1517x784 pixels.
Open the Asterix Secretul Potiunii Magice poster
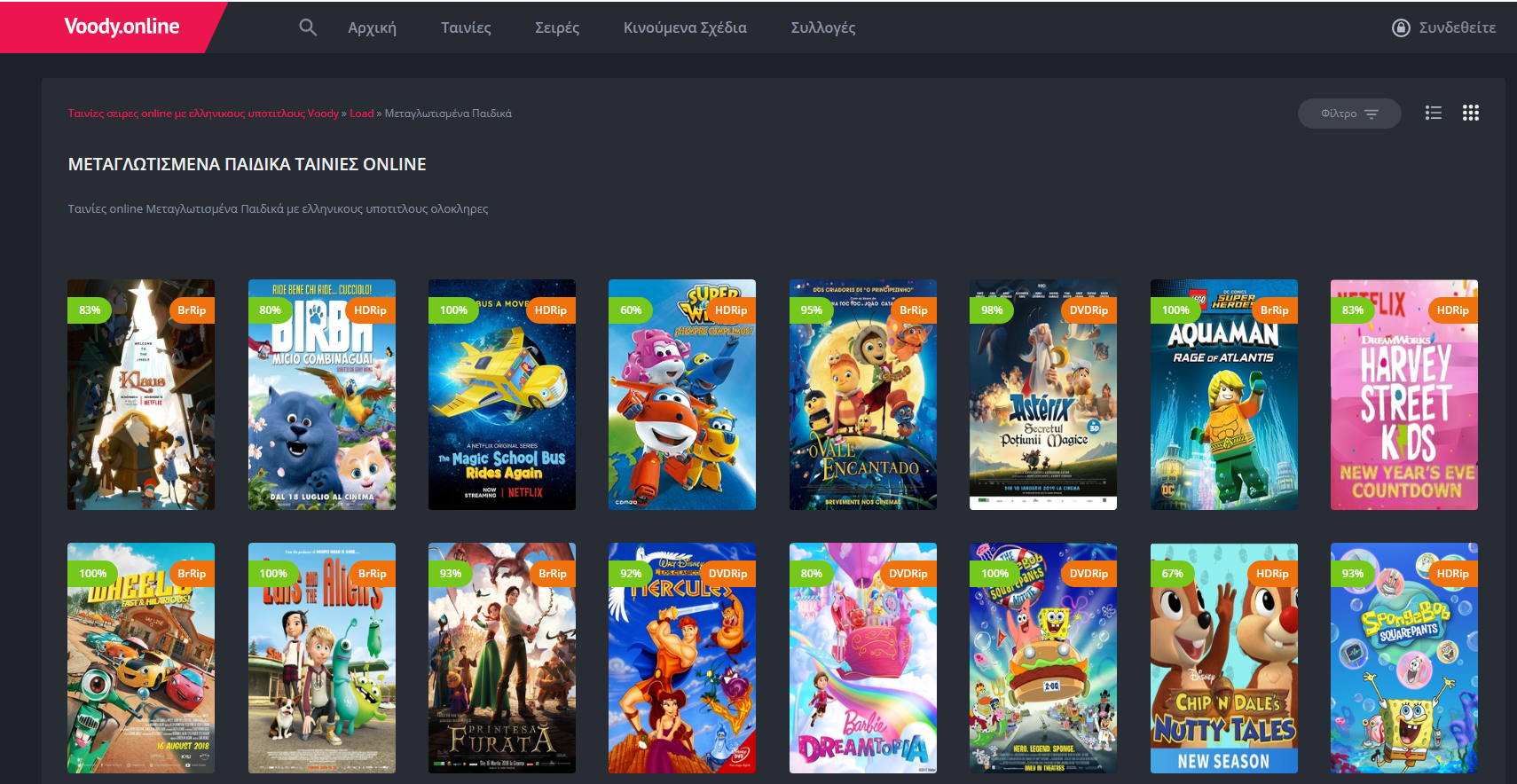(x=1043, y=395)
